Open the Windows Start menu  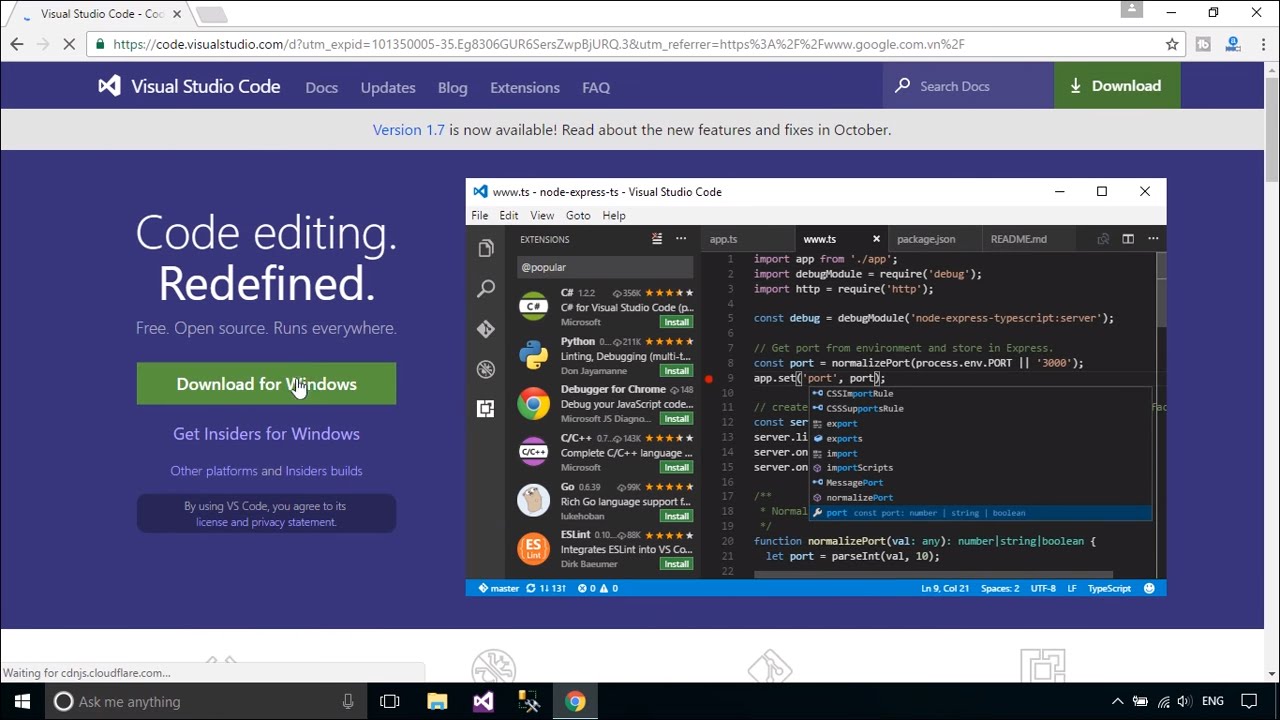click(x=22, y=702)
